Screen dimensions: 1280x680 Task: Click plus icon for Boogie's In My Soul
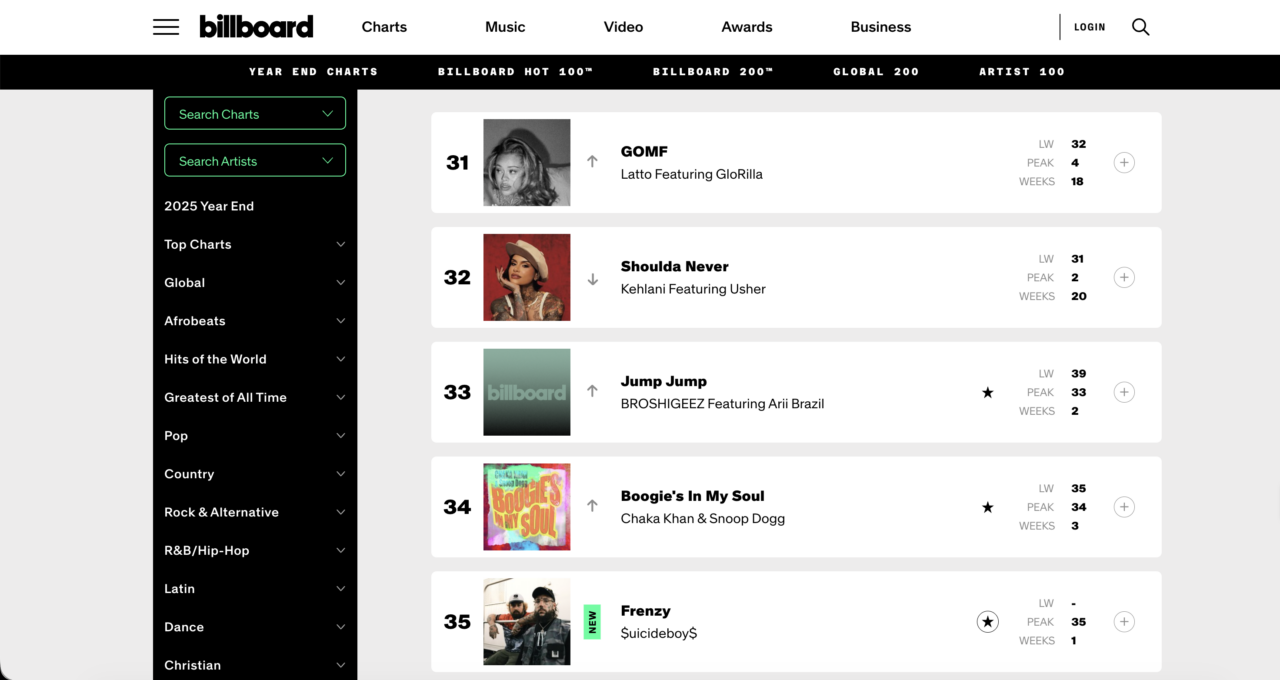click(1124, 507)
